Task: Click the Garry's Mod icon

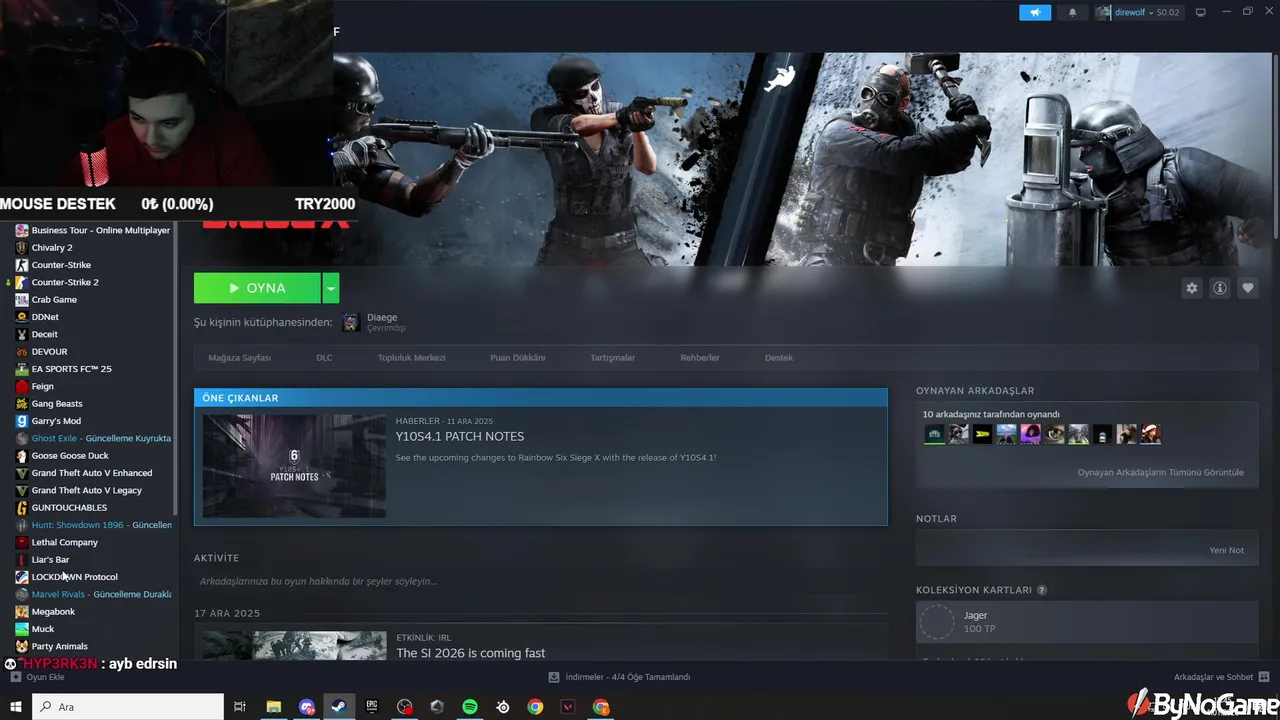Action: pyautogui.click(x=22, y=421)
